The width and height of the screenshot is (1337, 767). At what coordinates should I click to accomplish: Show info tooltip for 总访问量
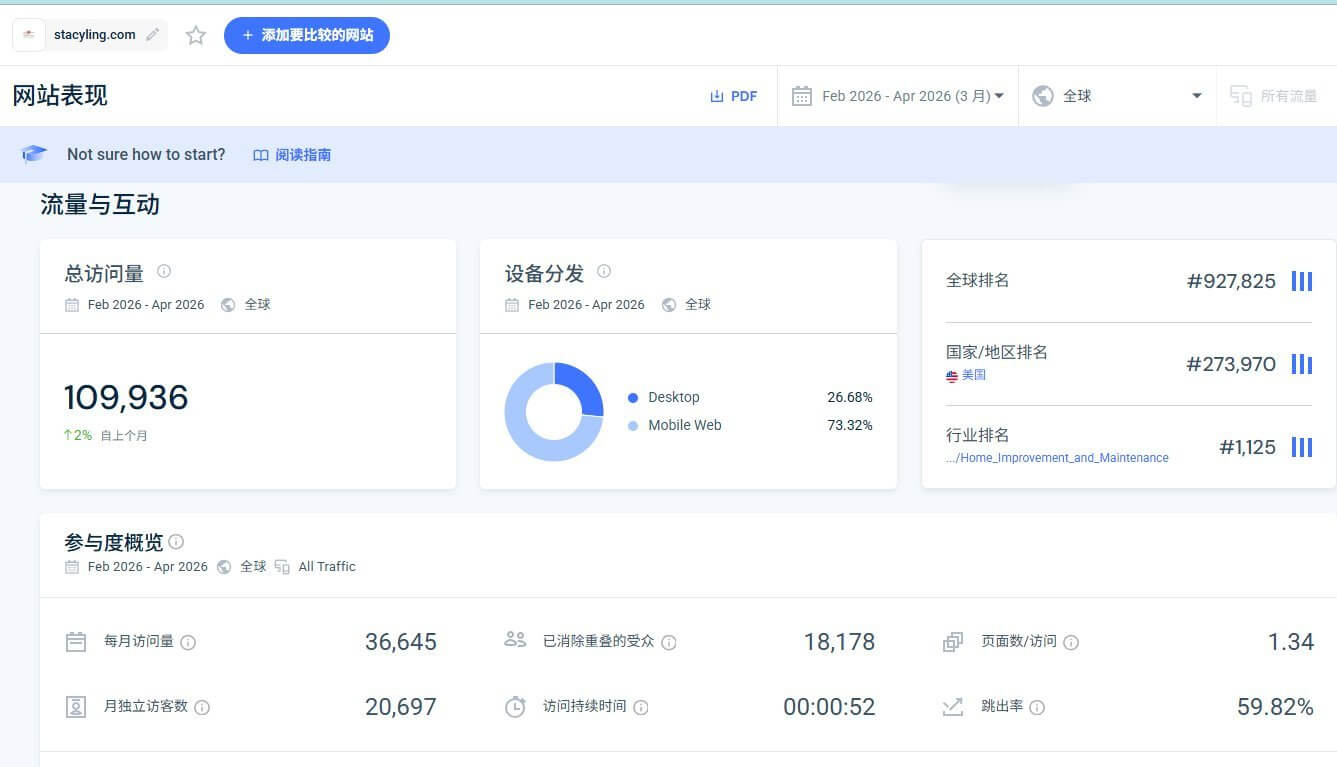click(x=164, y=271)
